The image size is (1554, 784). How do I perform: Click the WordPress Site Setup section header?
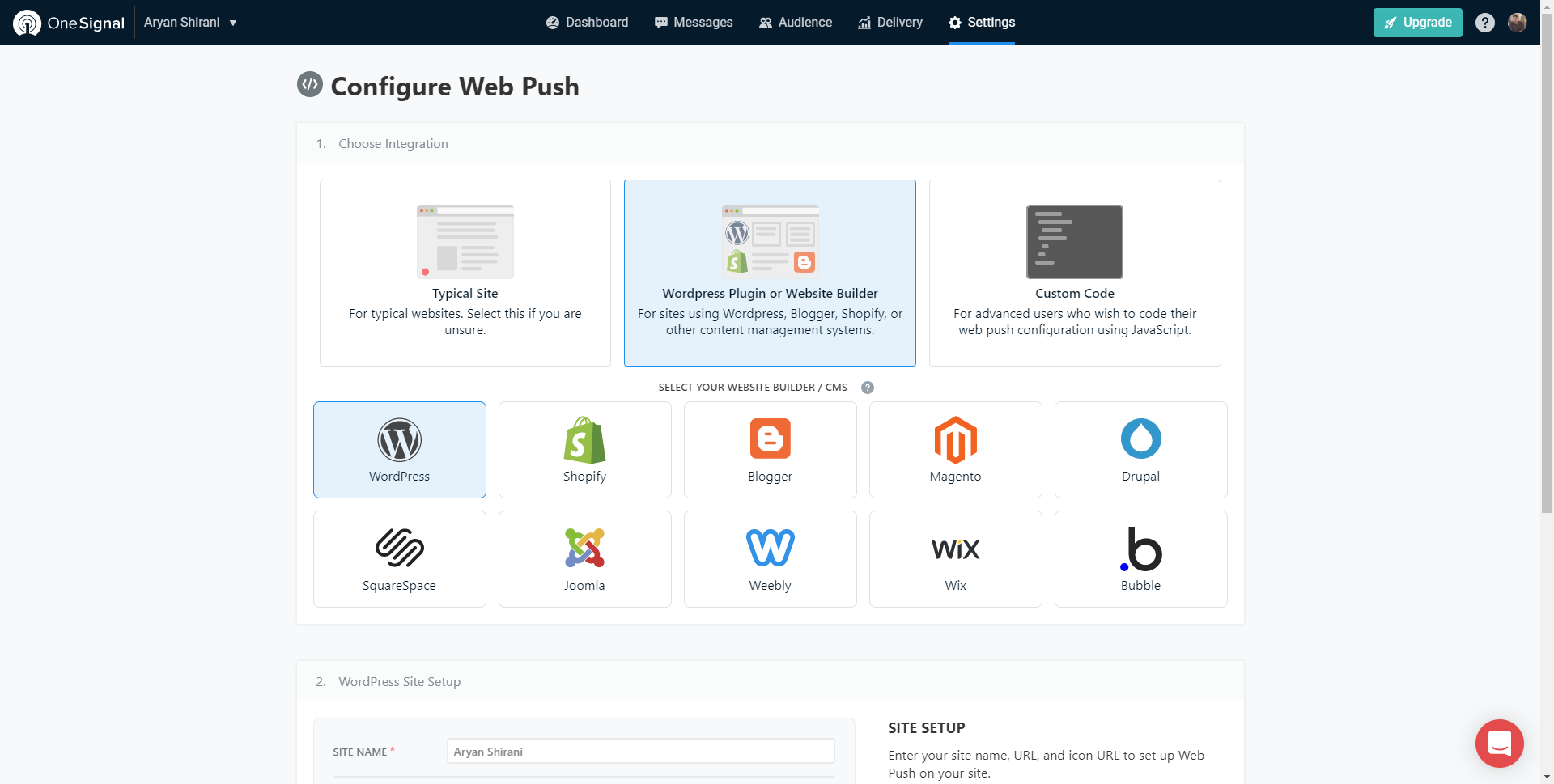(771, 681)
